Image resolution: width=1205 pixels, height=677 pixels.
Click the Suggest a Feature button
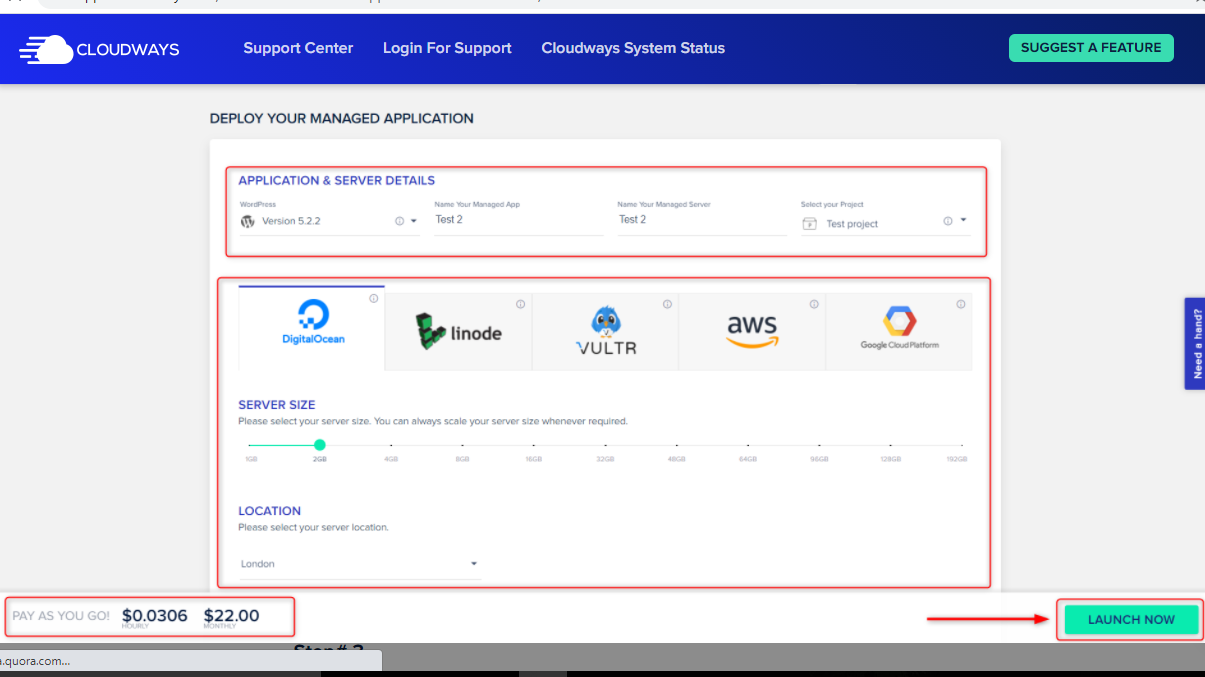1091,48
